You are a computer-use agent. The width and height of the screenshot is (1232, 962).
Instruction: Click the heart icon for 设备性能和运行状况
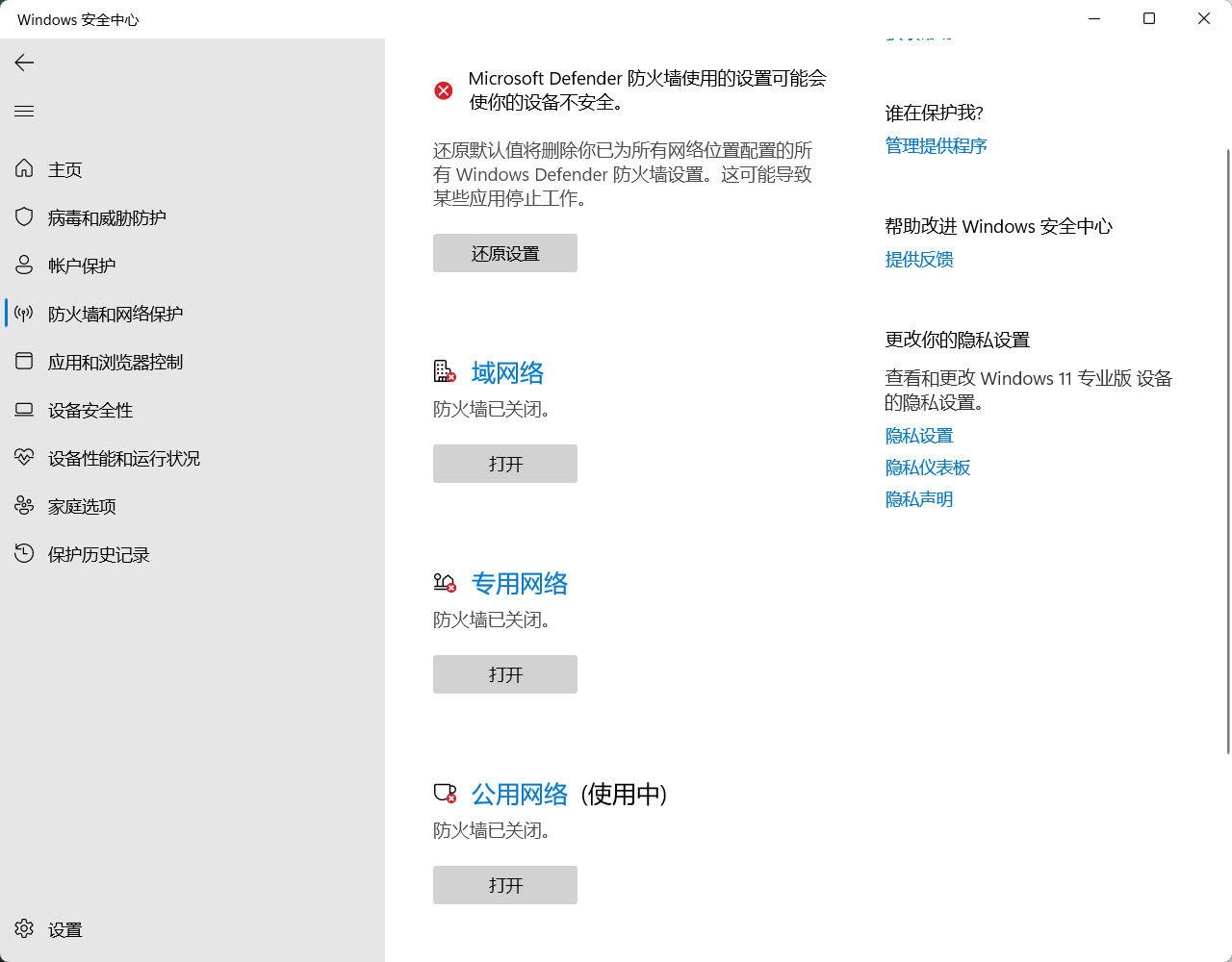pyautogui.click(x=25, y=458)
